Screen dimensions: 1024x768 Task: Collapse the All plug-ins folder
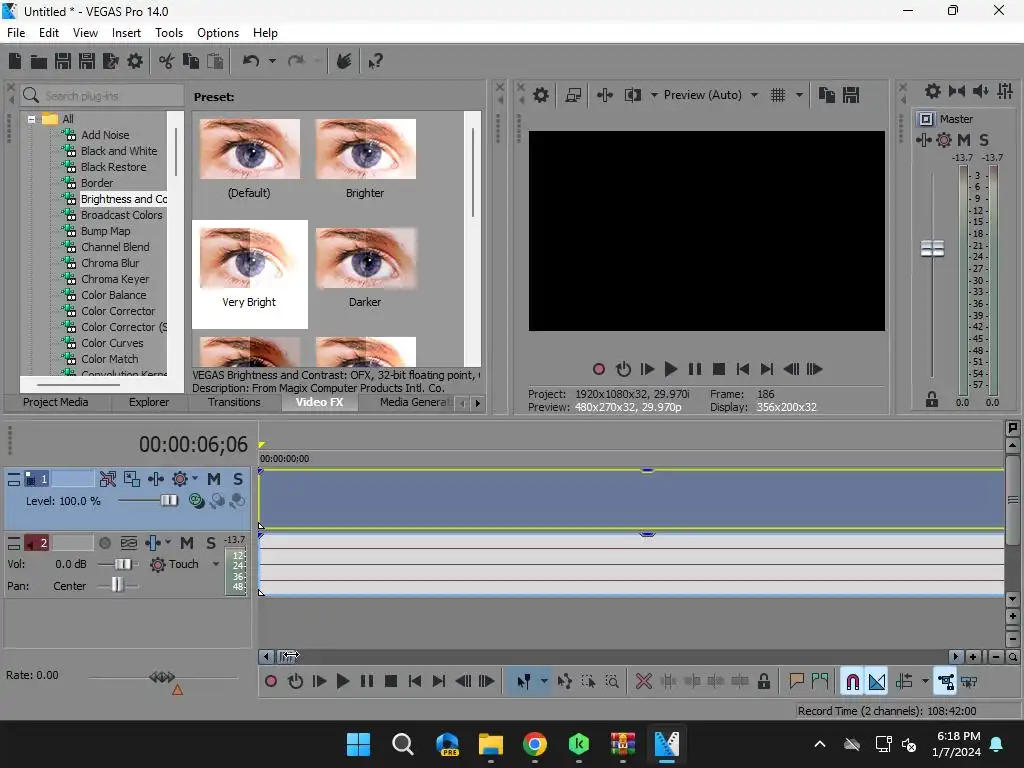31,119
